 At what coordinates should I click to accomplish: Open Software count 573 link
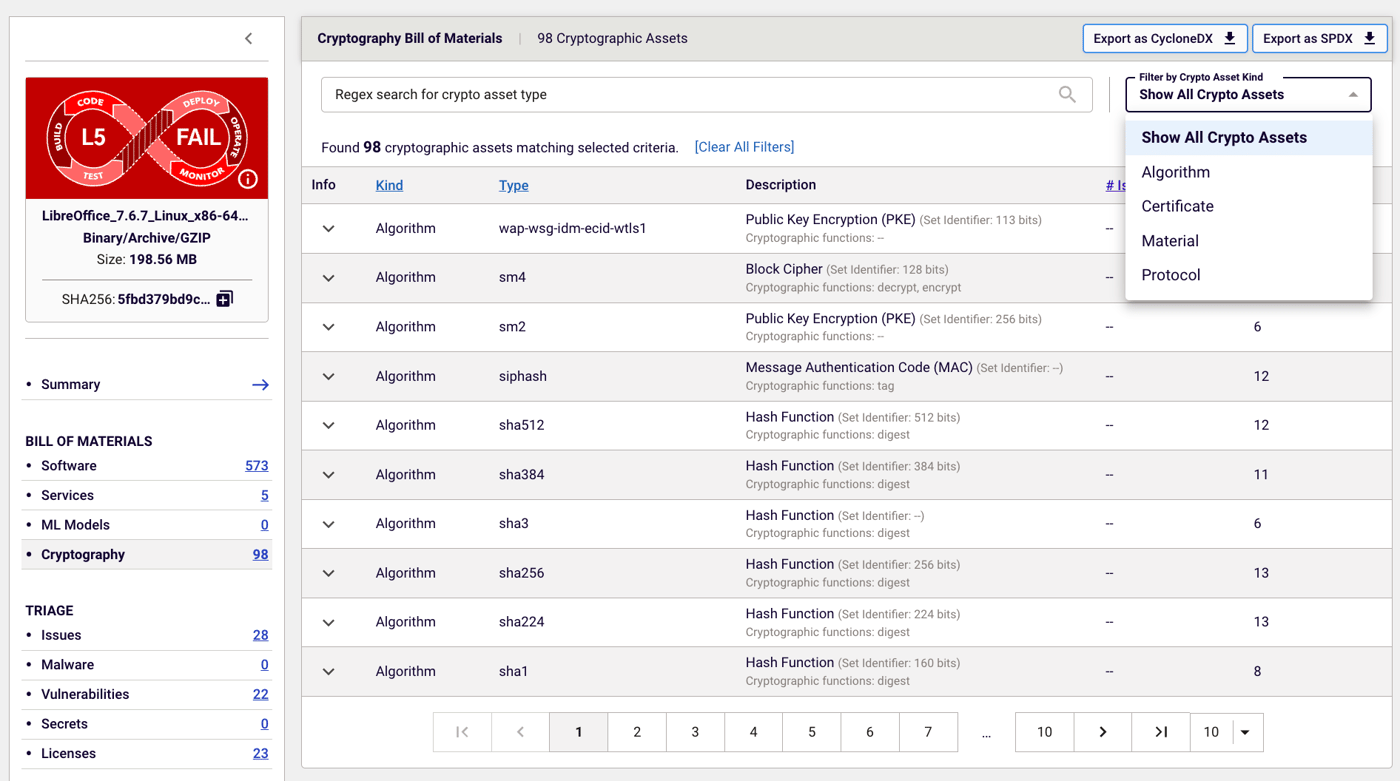tap(256, 466)
